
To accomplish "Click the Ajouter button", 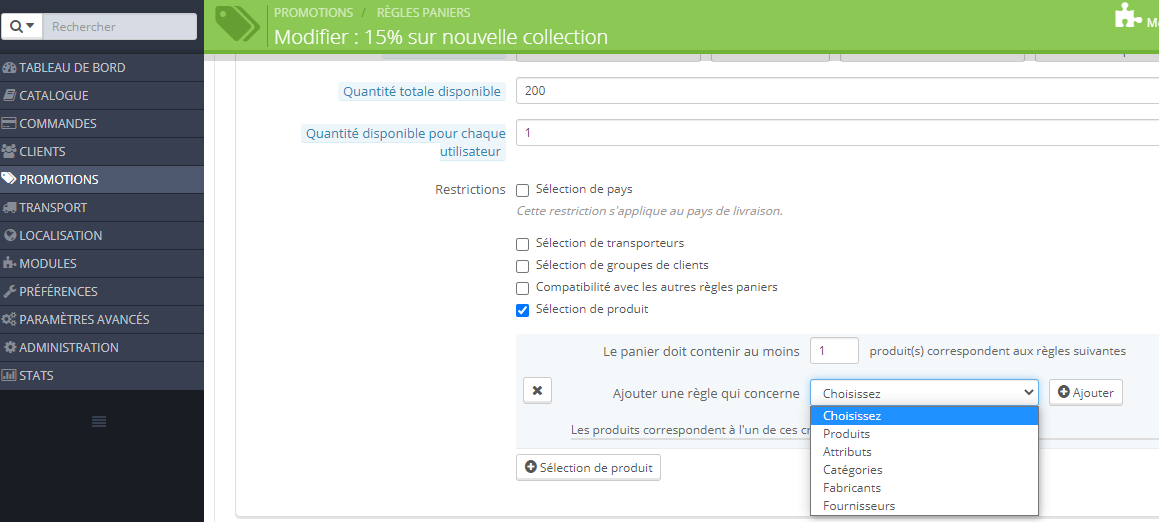I will (x=1086, y=393).
